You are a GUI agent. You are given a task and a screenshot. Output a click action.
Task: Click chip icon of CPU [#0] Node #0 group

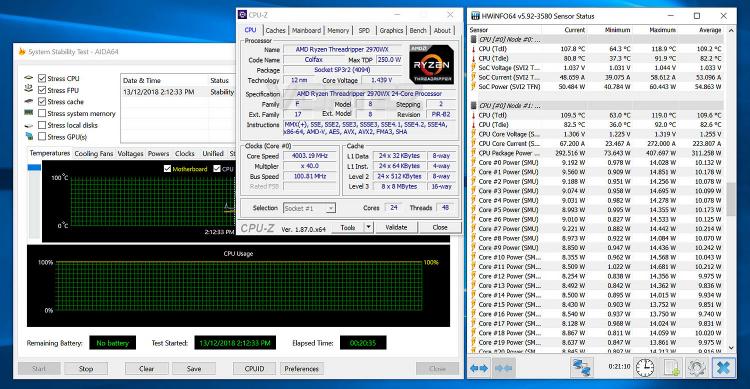pos(474,39)
